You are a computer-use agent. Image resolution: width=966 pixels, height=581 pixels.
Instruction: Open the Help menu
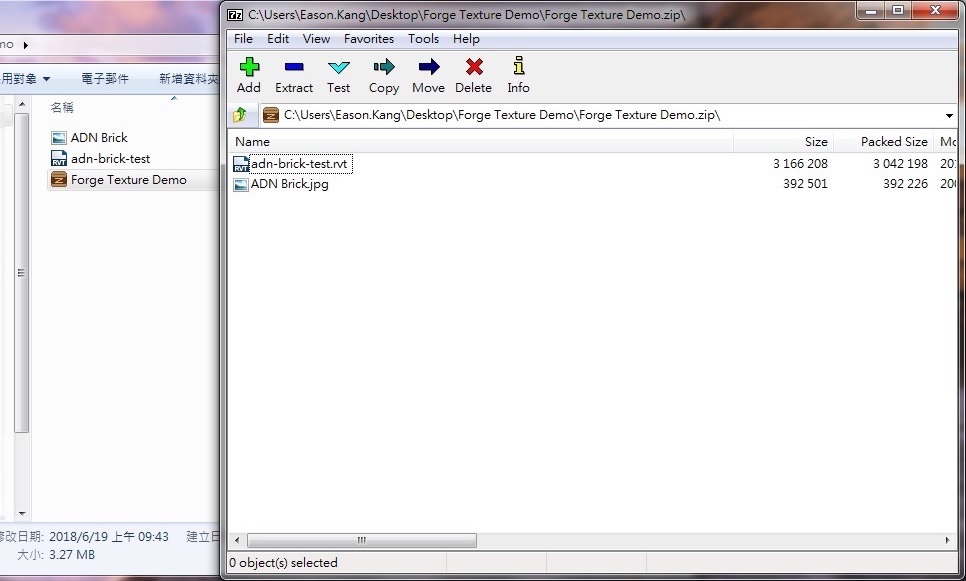click(466, 39)
